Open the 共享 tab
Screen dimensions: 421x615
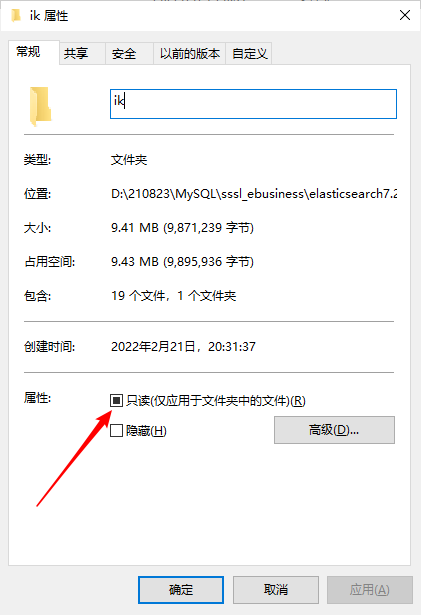pyautogui.click(x=76, y=53)
